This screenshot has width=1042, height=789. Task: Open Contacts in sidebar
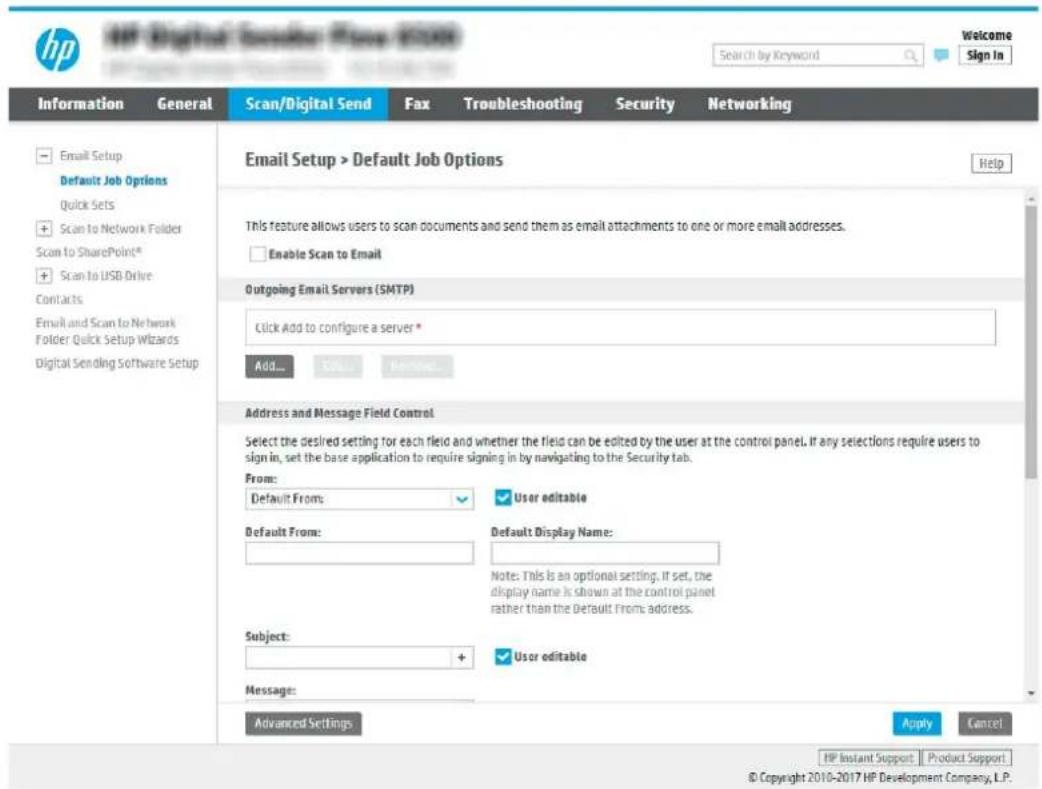pos(59,299)
